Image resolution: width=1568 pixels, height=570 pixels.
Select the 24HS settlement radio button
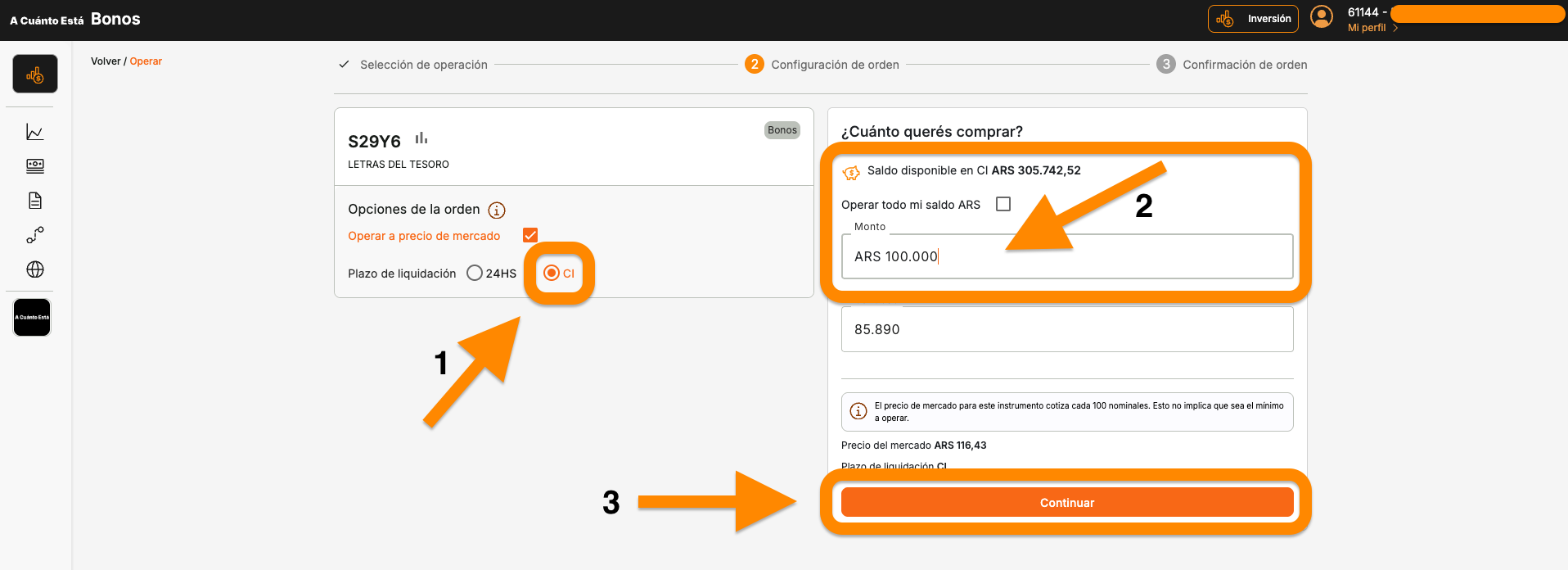(x=475, y=274)
